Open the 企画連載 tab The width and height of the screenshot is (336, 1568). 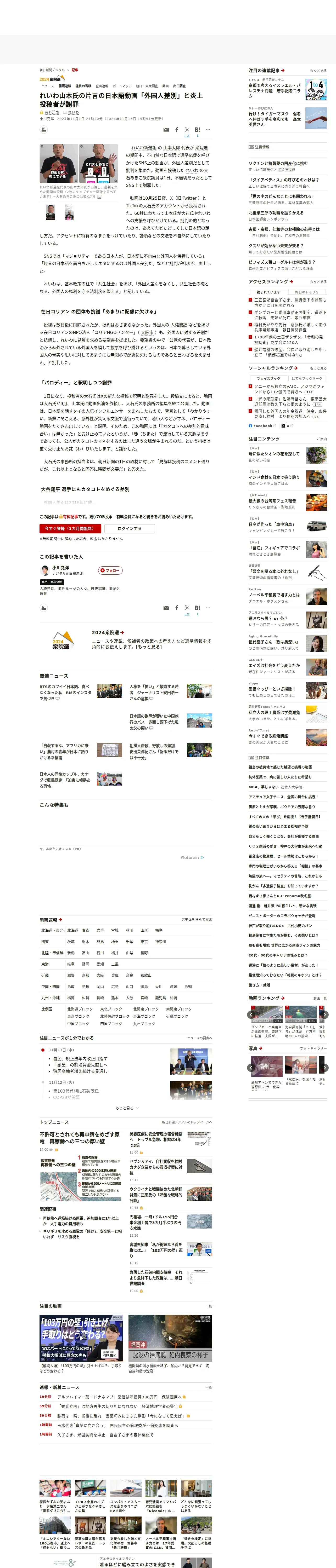[102, 87]
